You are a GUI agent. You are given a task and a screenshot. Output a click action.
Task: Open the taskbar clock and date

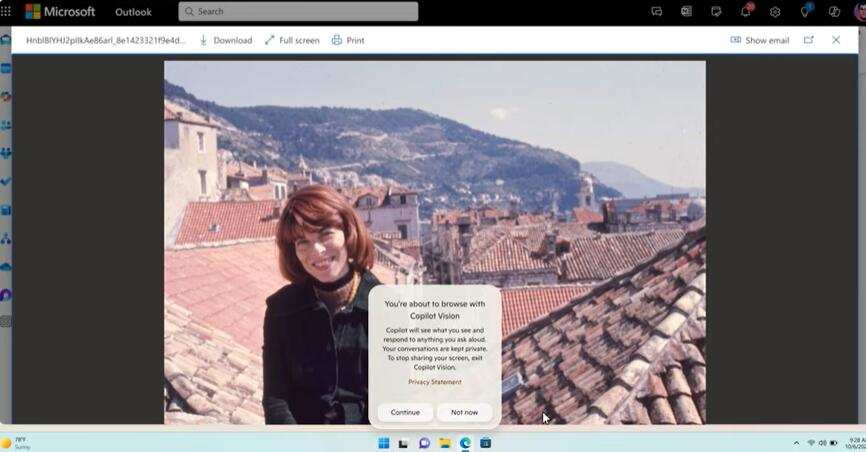click(856, 443)
